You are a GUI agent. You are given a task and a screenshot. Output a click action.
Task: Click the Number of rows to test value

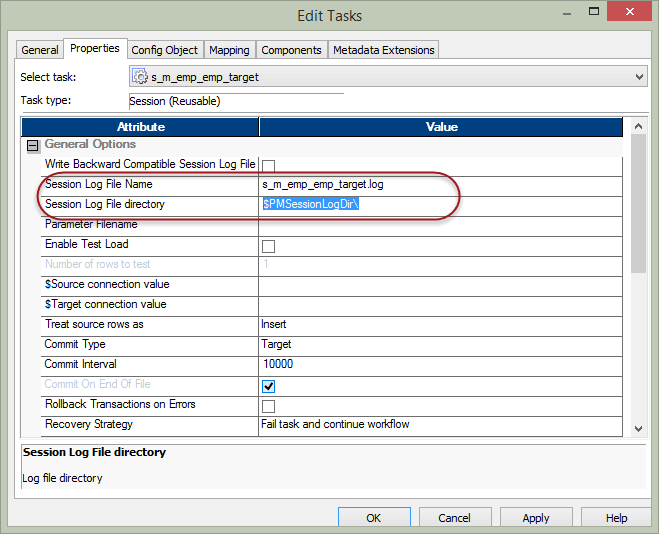440,265
